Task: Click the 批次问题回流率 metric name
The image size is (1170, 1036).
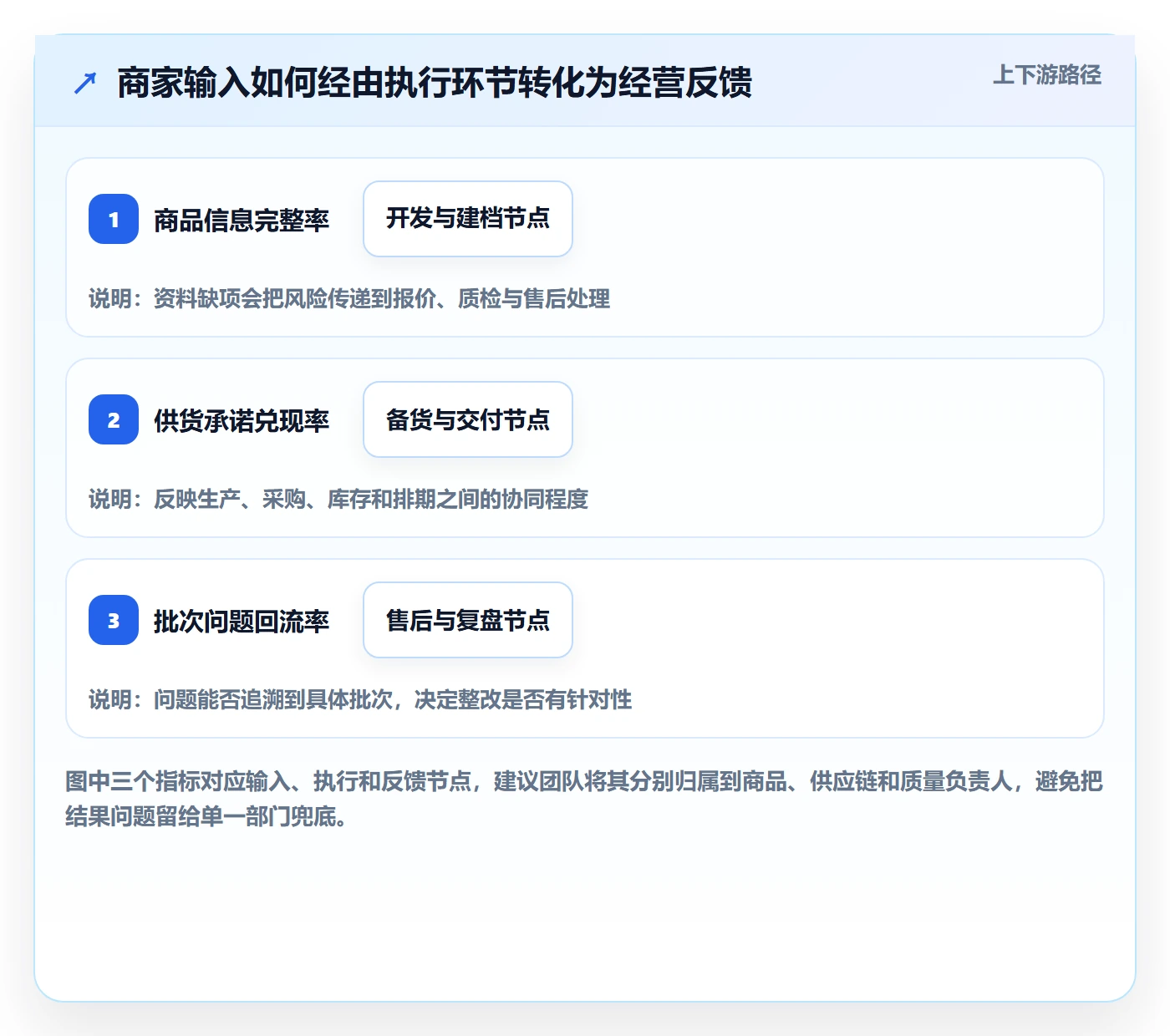Action: [242, 621]
